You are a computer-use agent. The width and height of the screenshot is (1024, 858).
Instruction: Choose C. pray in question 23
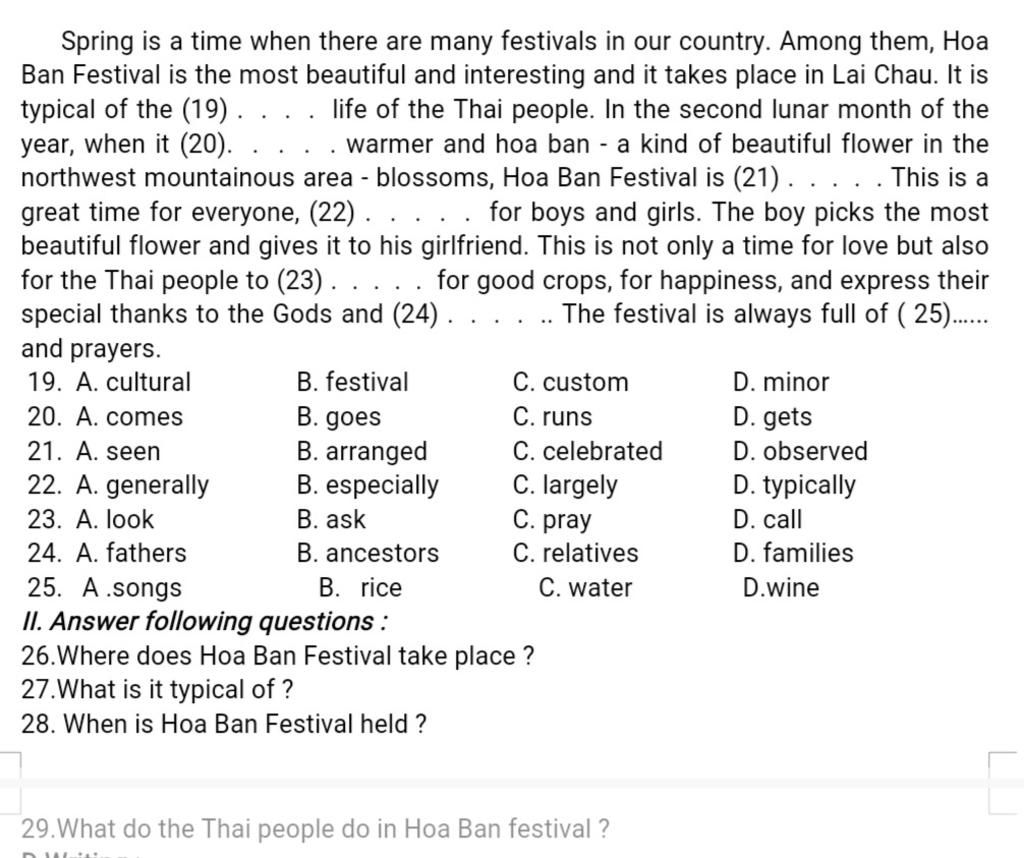552,520
